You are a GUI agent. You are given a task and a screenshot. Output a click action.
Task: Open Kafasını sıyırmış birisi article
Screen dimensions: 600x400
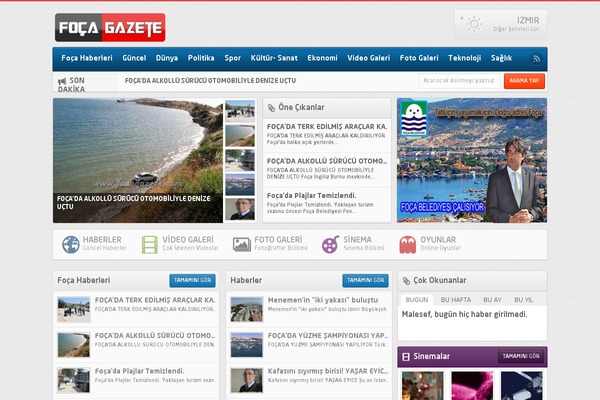coord(328,371)
